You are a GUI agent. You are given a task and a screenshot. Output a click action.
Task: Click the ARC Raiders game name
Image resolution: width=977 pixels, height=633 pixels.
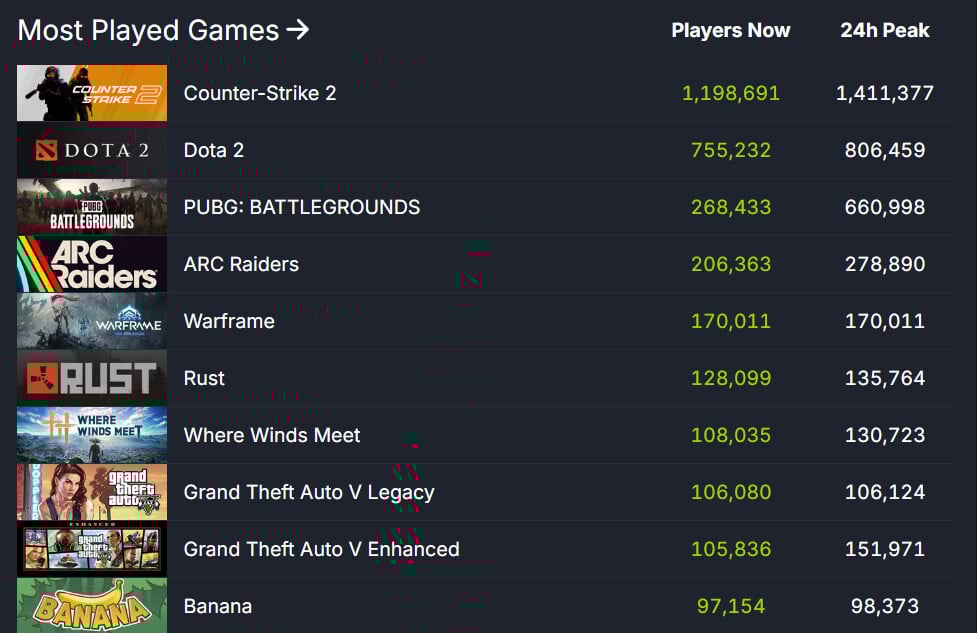pyautogui.click(x=241, y=264)
